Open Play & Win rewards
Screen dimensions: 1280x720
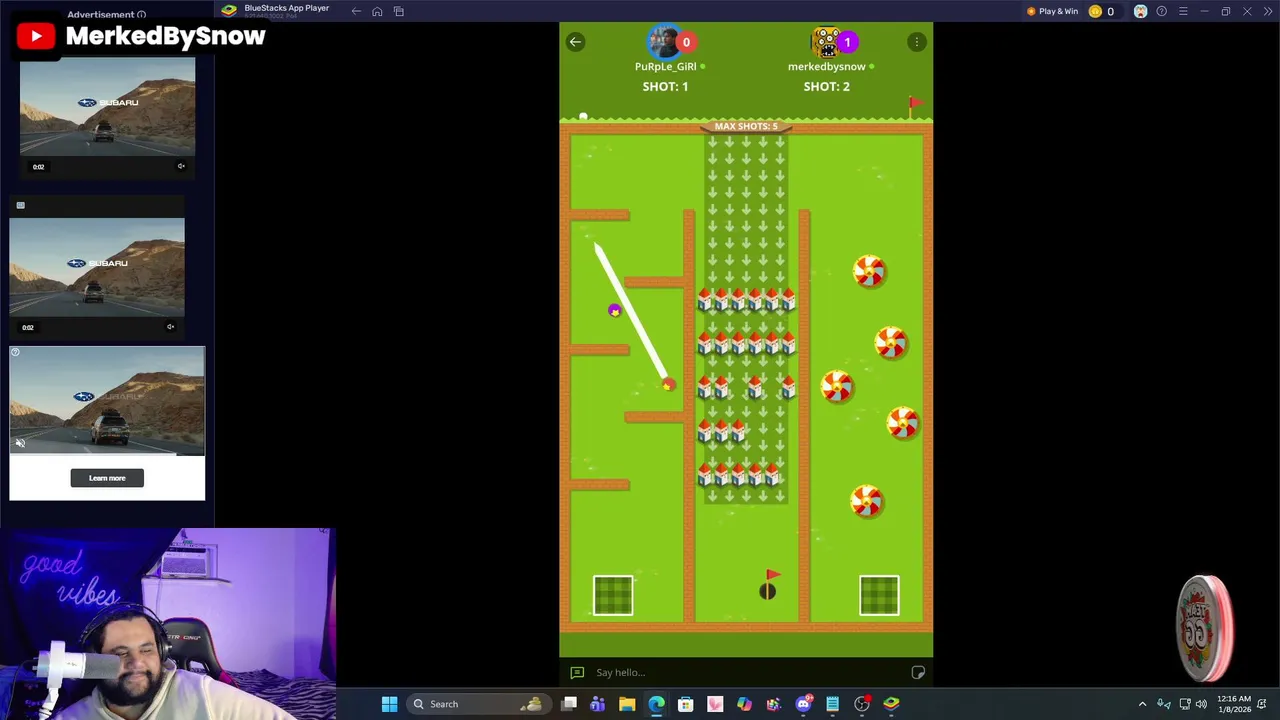1052,11
